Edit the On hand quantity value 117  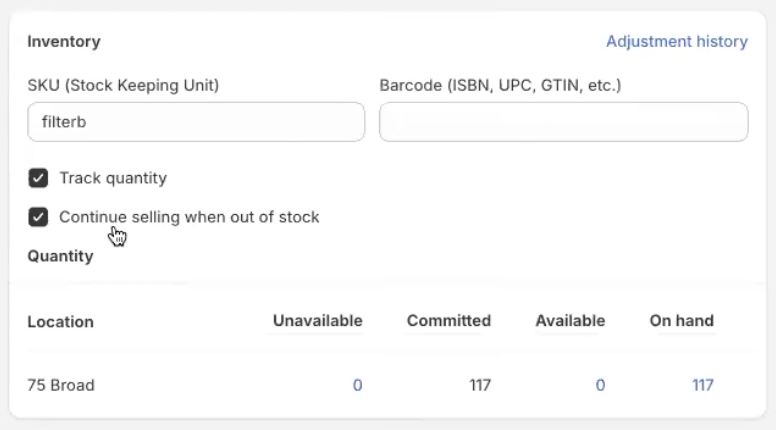coord(702,385)
